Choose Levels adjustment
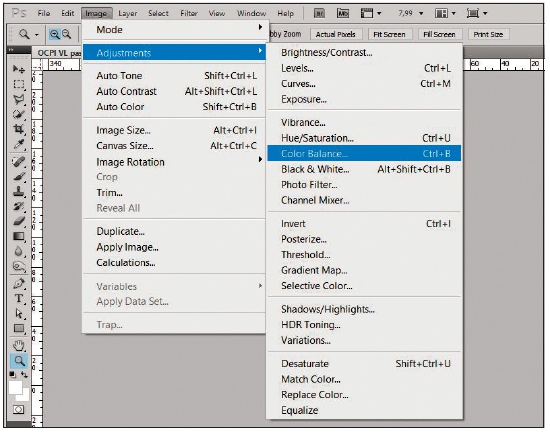 (x=364, y=68)
